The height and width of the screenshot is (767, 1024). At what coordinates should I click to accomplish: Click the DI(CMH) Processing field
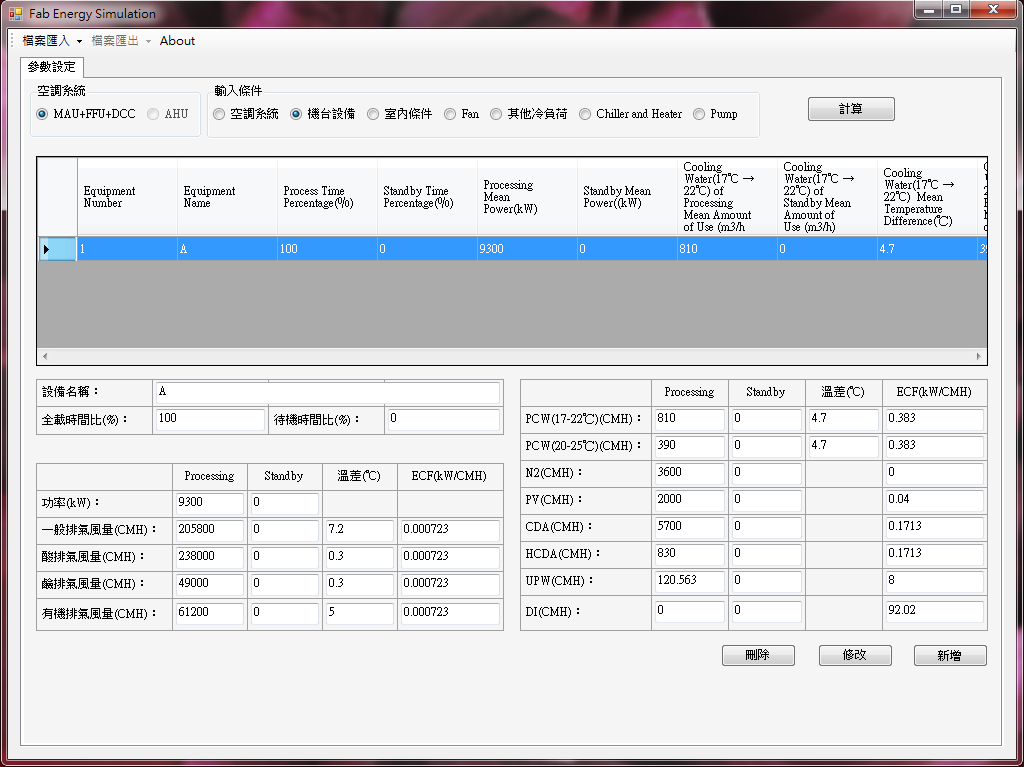coord(690,612)
